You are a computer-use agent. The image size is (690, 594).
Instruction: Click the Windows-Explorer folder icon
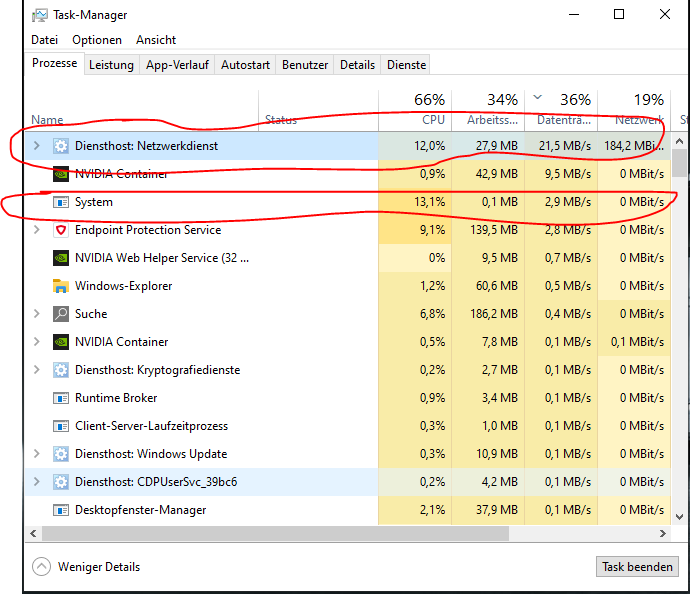(61, 286)
